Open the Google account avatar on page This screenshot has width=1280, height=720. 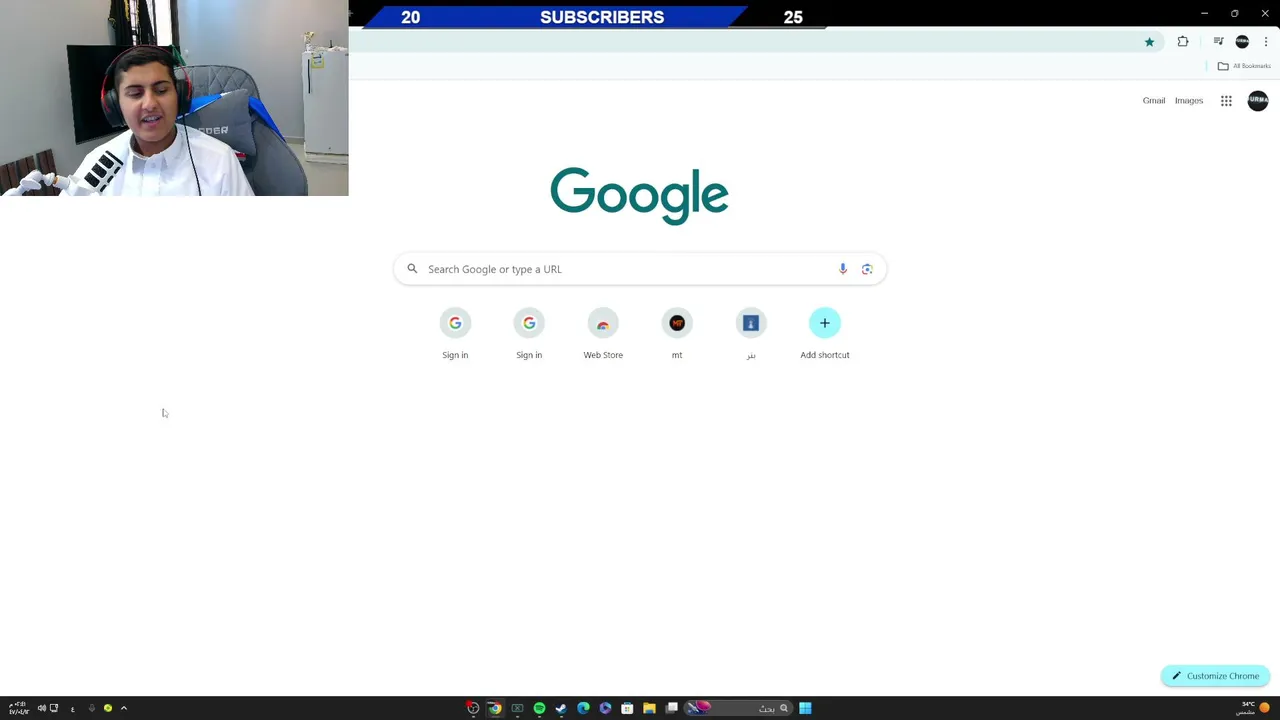pyautogui.click(x=1258, y=100)
